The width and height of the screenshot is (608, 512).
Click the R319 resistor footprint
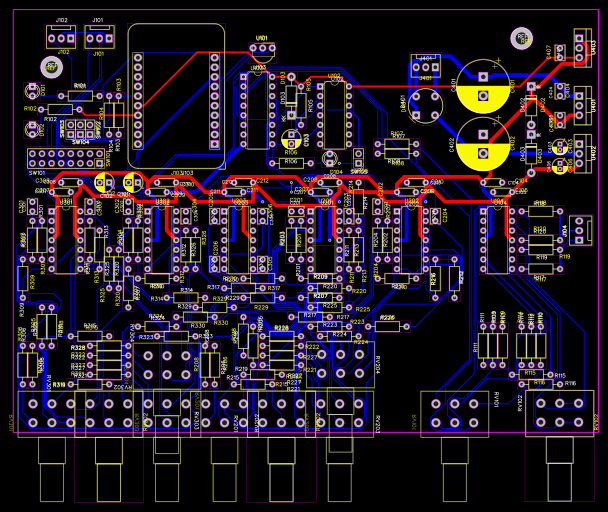90,384
